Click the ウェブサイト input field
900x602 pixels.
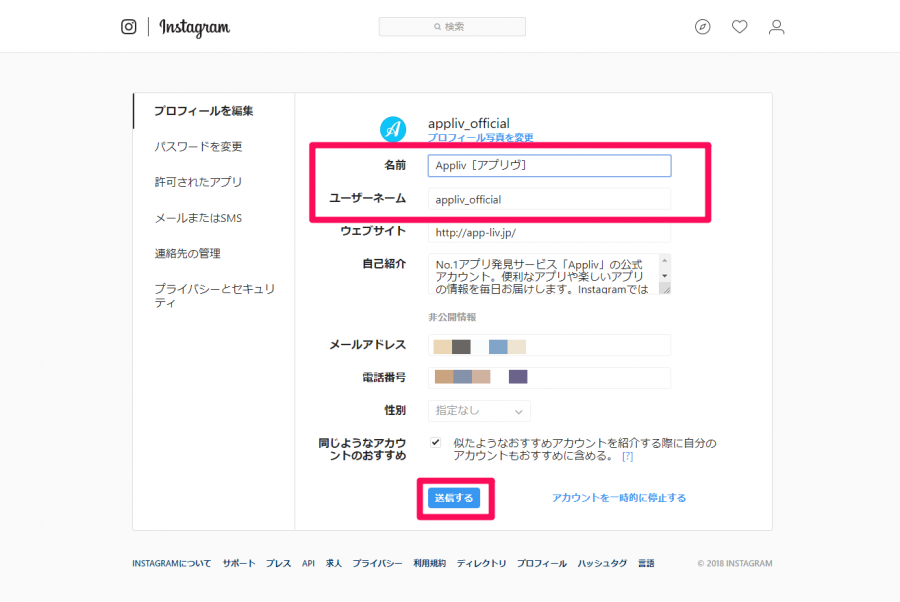click(549, 232)
